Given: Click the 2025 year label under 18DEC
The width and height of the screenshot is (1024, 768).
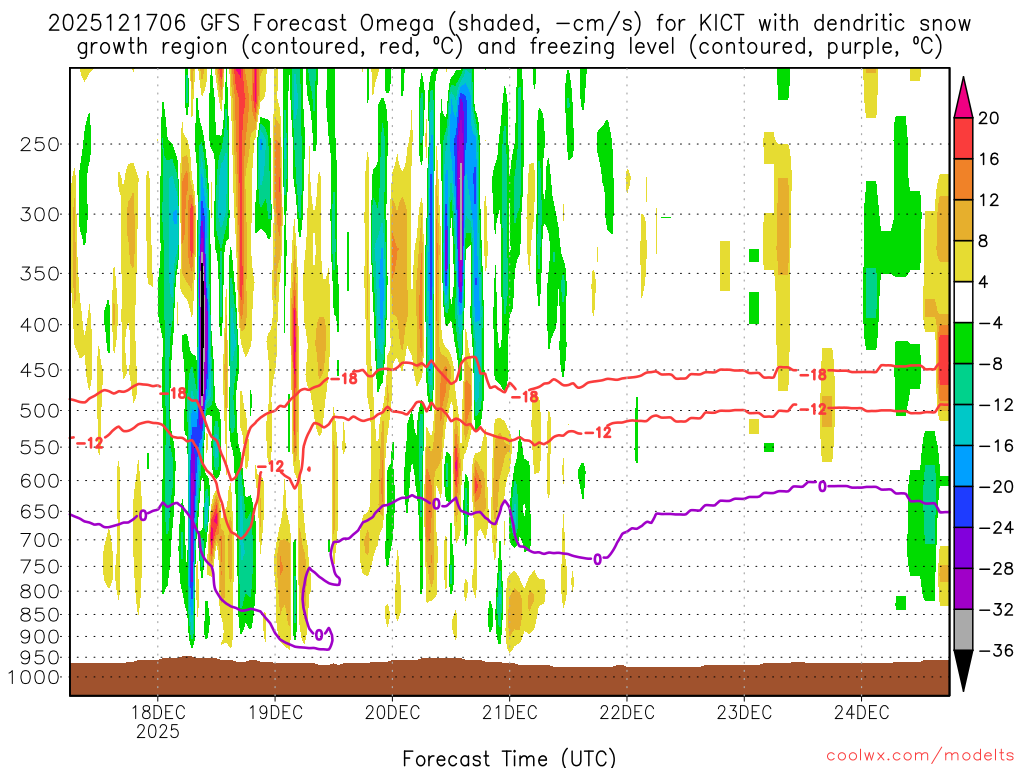Looking at the screenshot, I should (x=157, y=731).
